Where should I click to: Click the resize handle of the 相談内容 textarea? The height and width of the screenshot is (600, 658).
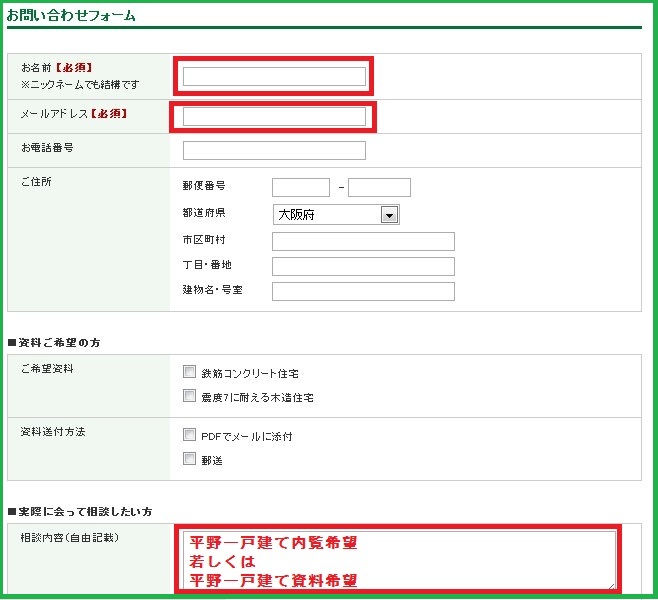[610, 584]
